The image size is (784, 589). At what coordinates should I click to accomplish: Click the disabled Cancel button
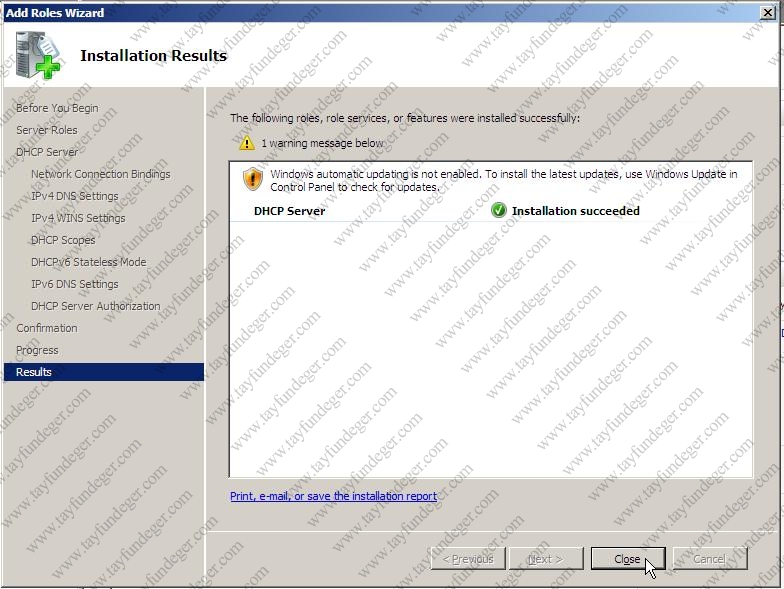click(710, 558)
